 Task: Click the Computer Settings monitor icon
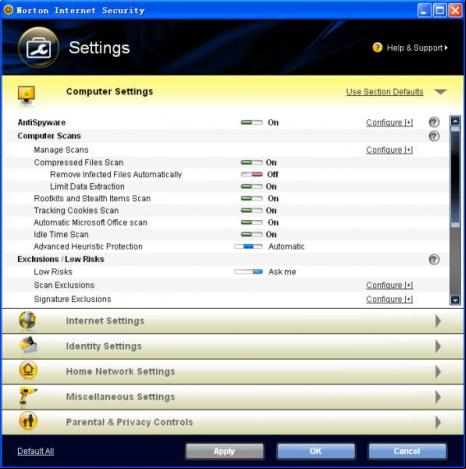click(26, 95)
